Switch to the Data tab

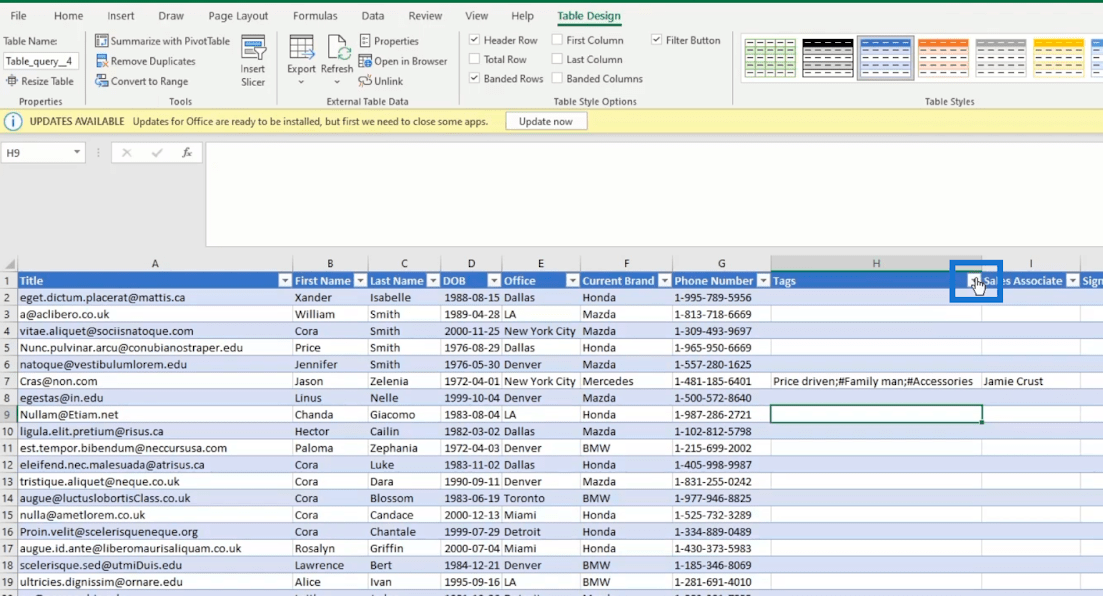coord(373,15)
